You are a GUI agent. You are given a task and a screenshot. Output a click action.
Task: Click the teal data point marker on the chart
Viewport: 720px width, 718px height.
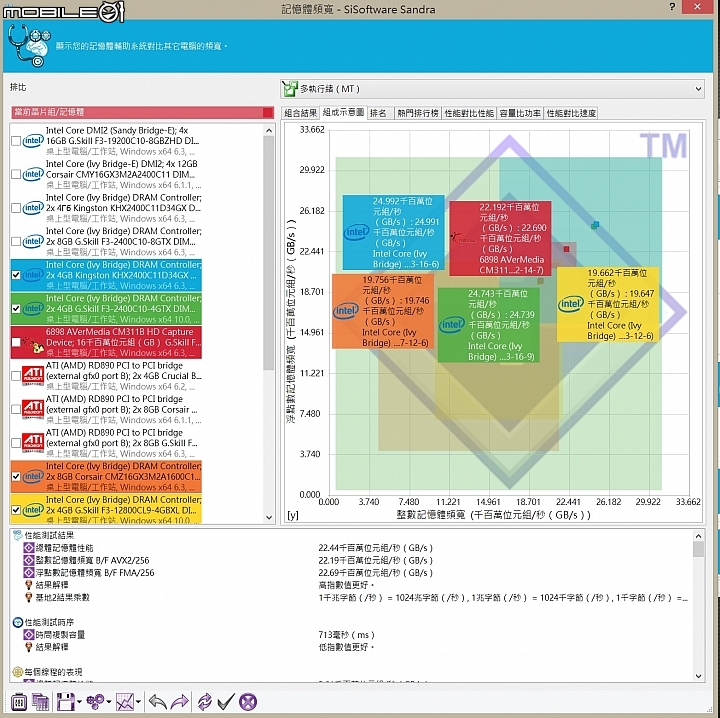pyautogui.click(x=595, y=225)
